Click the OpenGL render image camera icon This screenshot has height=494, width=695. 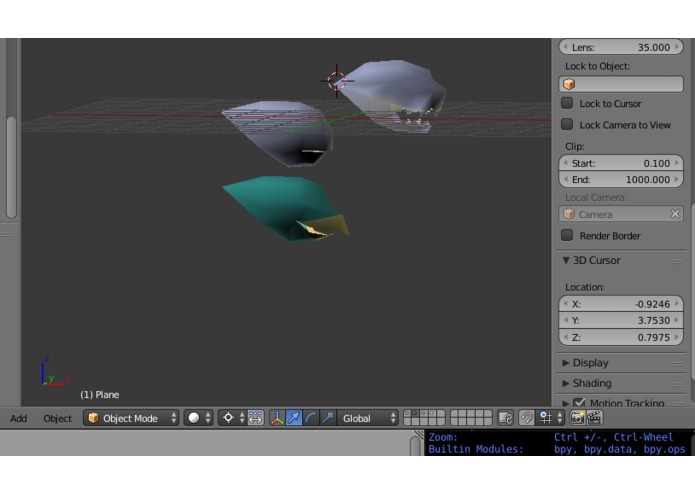[x=577, y=418]
